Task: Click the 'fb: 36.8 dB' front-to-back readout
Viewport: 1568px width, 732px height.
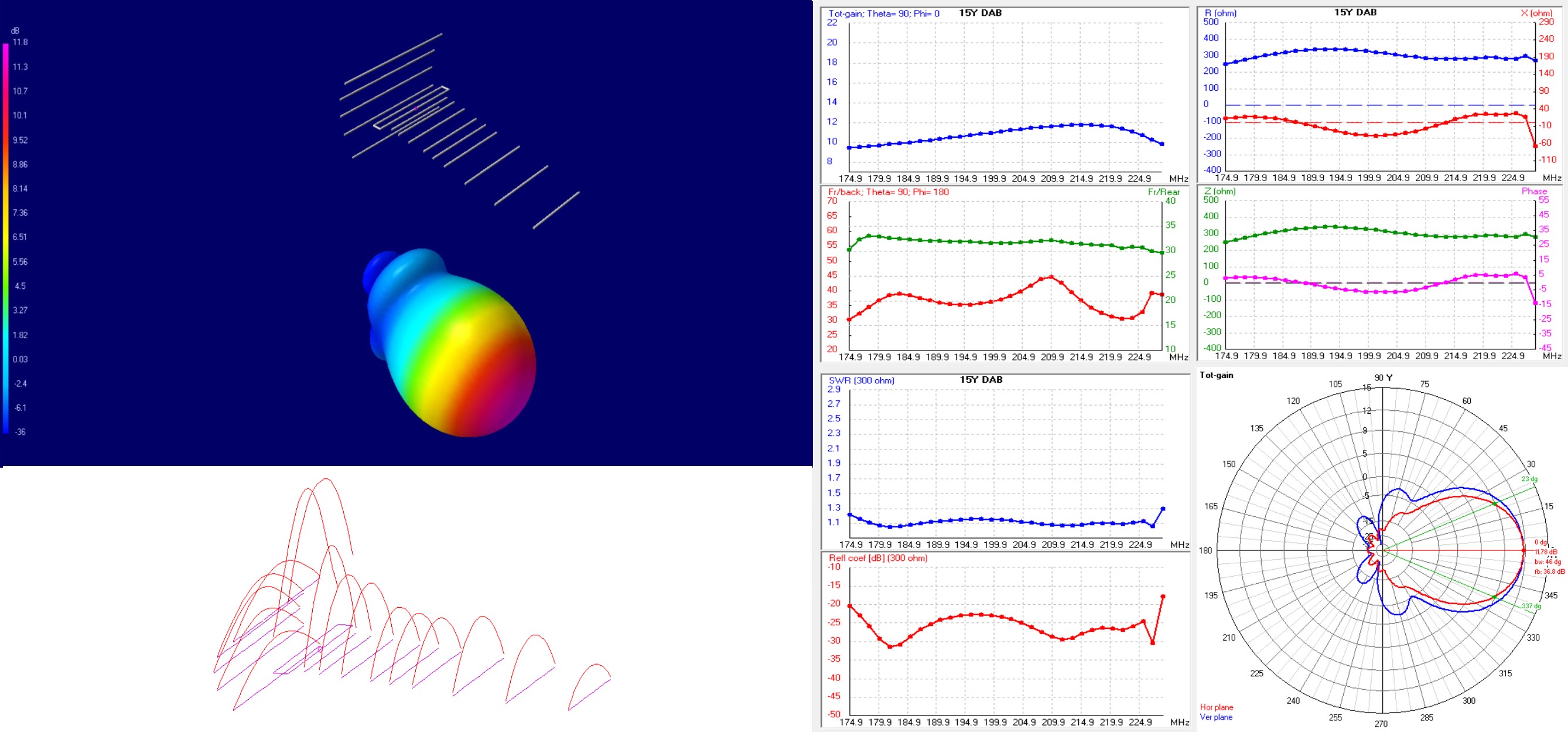Action: pyautogui.click(x=1549, y=571)
